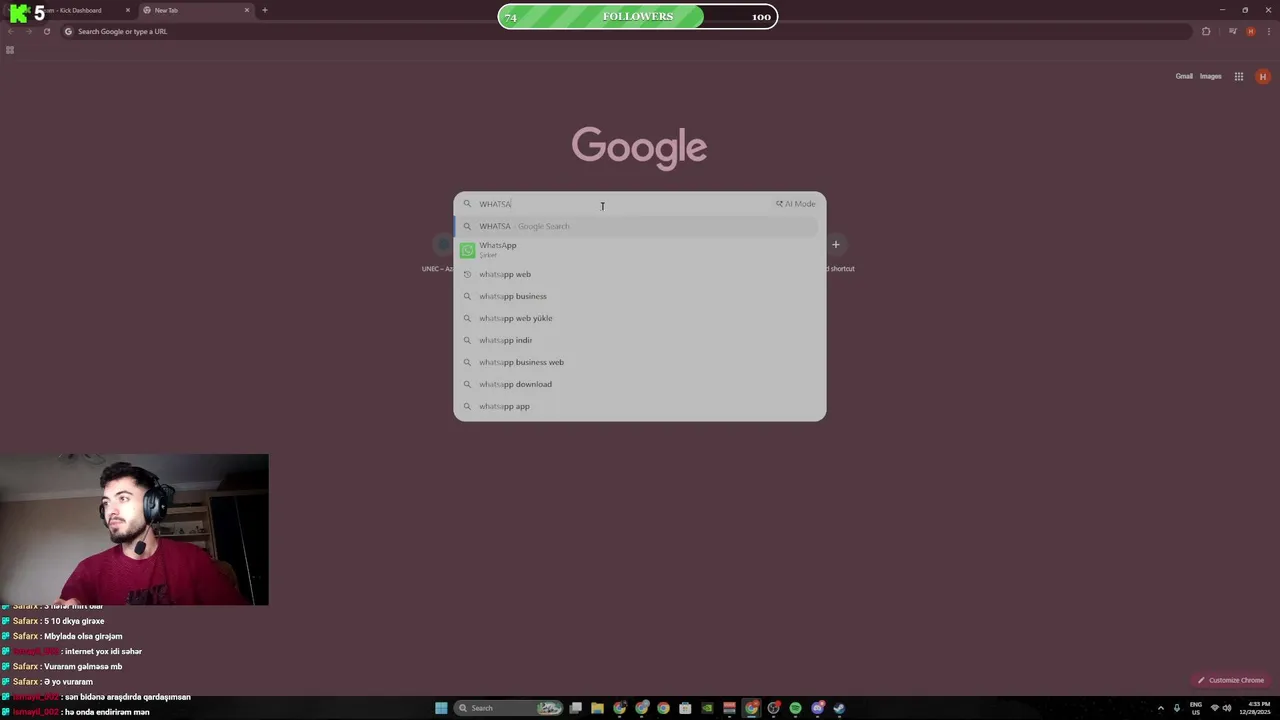Click the WhatsApp green logo suggestion
The height and width of the screenshot is (720, 1280).
(x=467, y=250)
